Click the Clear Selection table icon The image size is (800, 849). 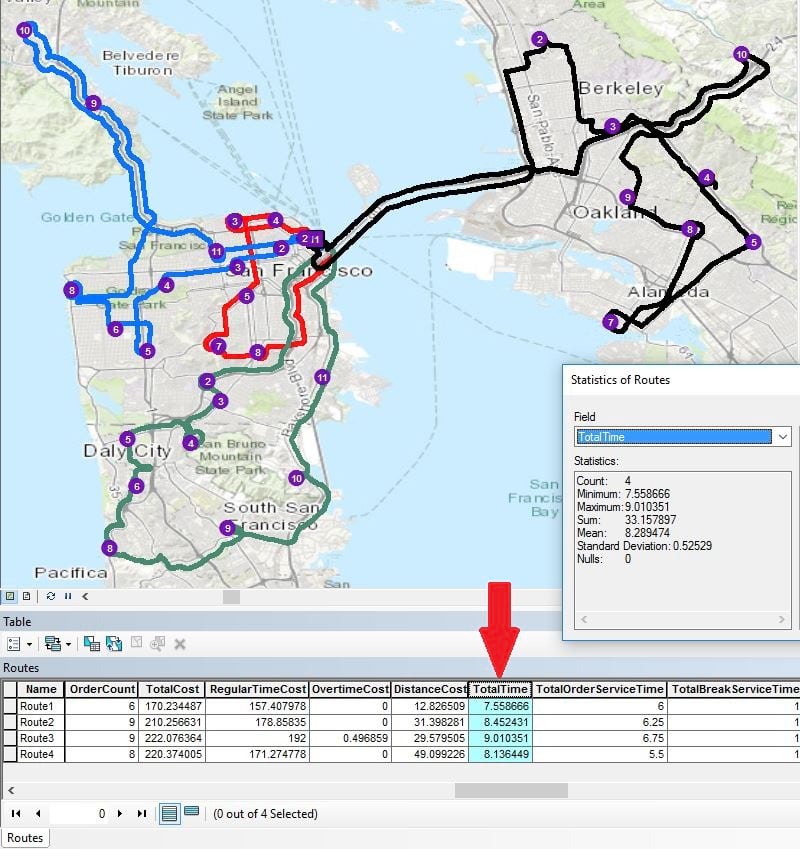coord(136,643)
